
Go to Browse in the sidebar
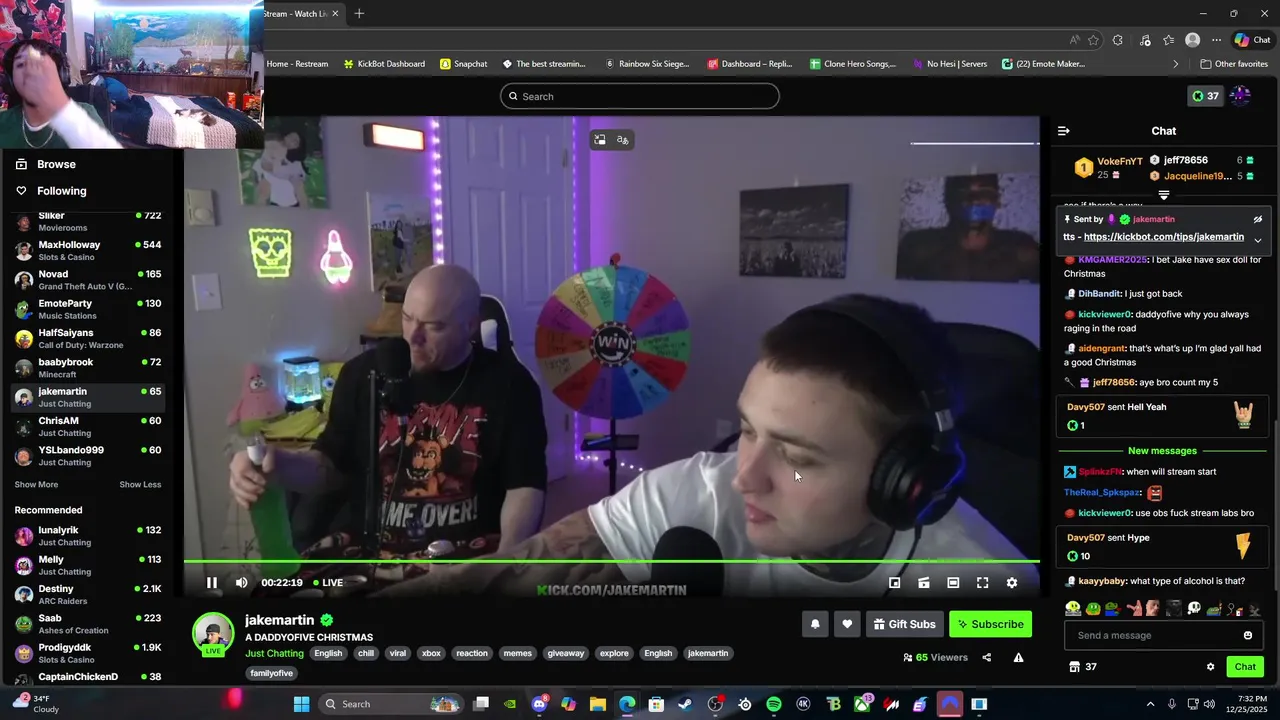coord(47,164)
